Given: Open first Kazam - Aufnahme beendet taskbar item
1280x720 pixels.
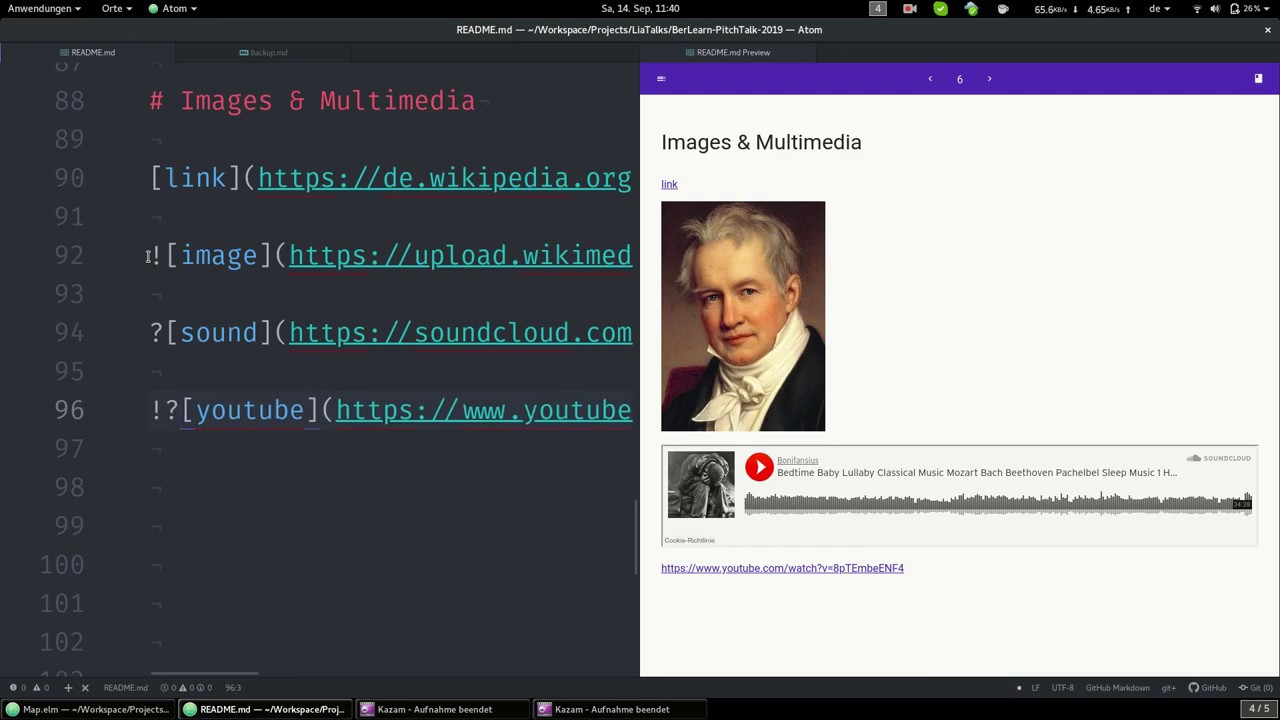Looking at the screenshot, I should [442, 710].
